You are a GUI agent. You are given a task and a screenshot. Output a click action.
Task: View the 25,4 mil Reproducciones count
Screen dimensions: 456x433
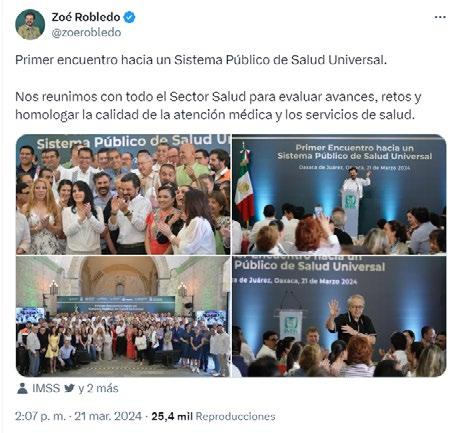click(213, 416)
